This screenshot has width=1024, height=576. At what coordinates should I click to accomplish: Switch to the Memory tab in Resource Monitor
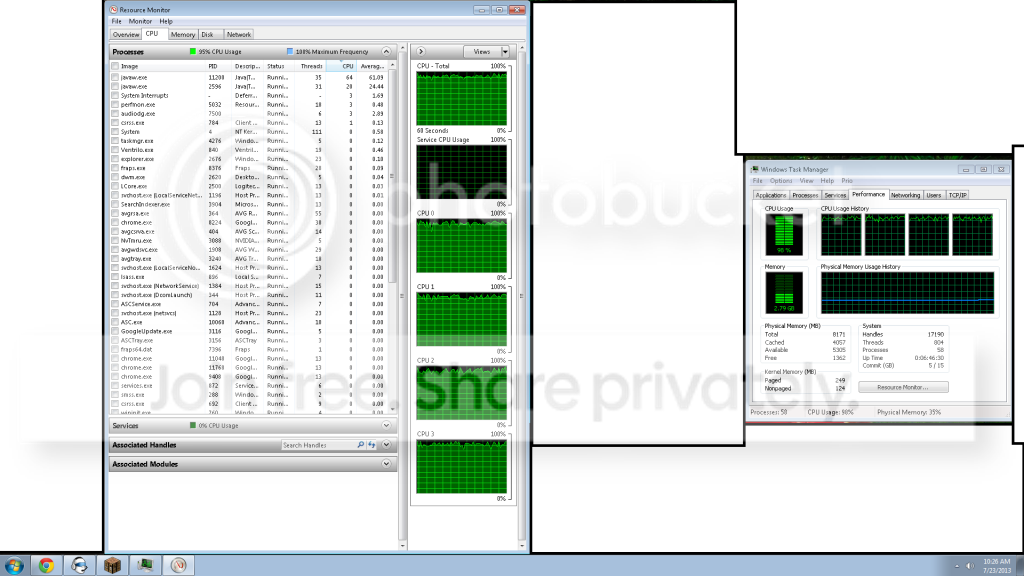coord(182,34)
